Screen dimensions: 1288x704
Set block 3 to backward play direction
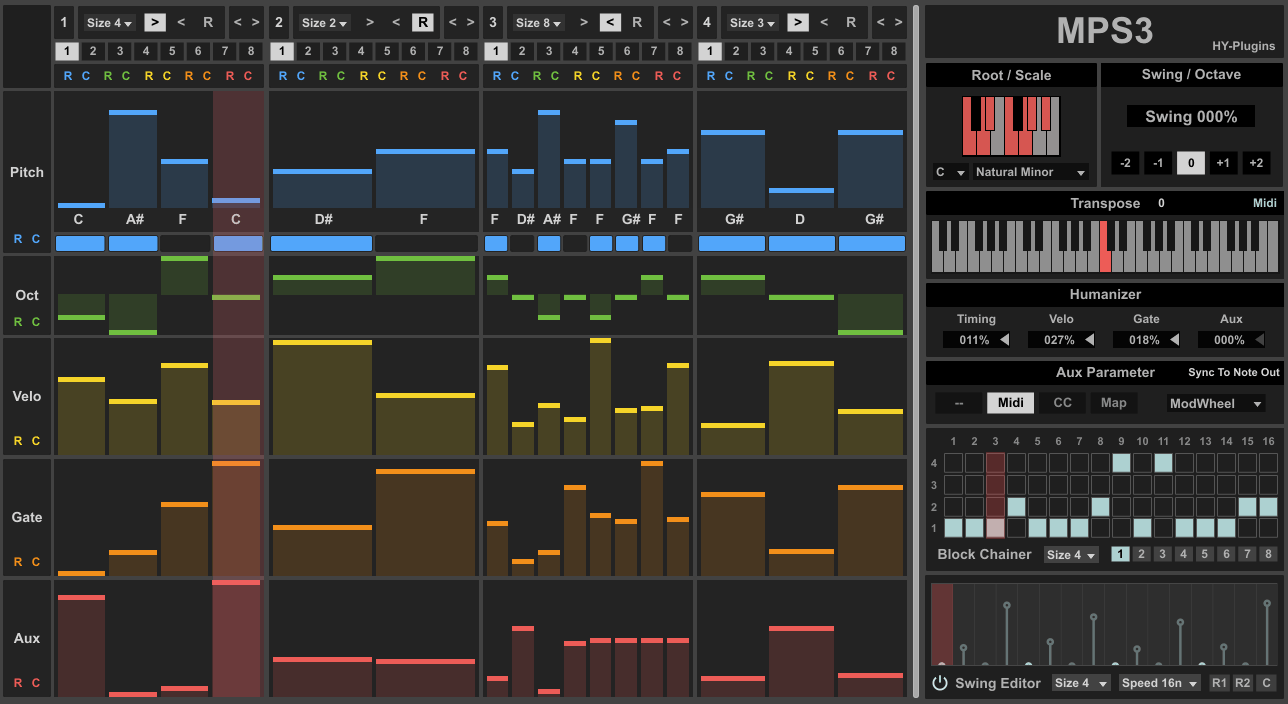point(610,22)
